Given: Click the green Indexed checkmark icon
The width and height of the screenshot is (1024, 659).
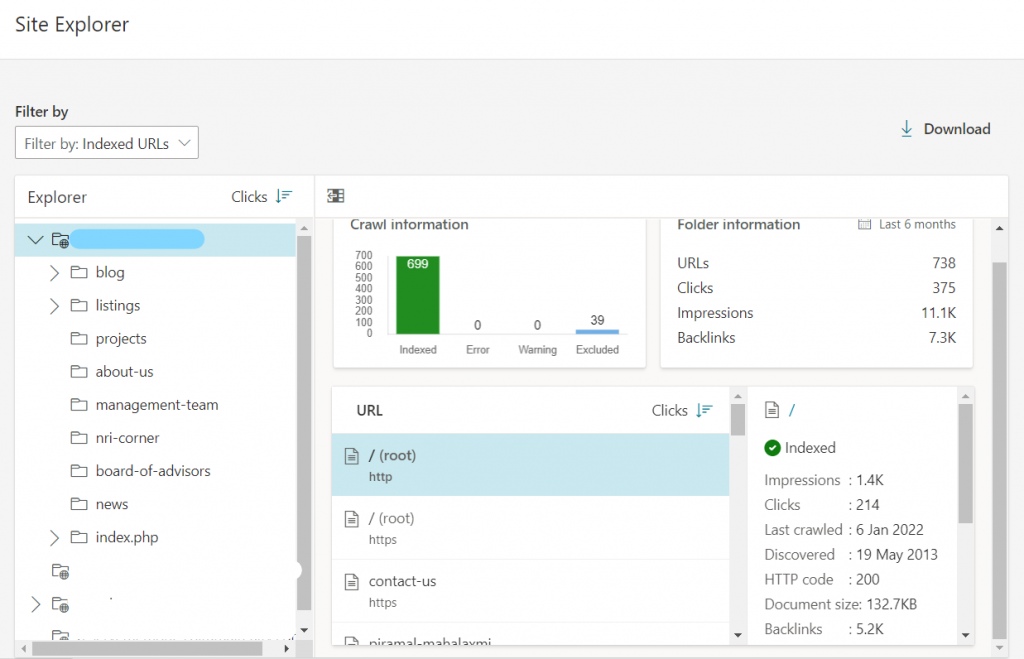Looking at the screenshot, I should coord(773,447).
